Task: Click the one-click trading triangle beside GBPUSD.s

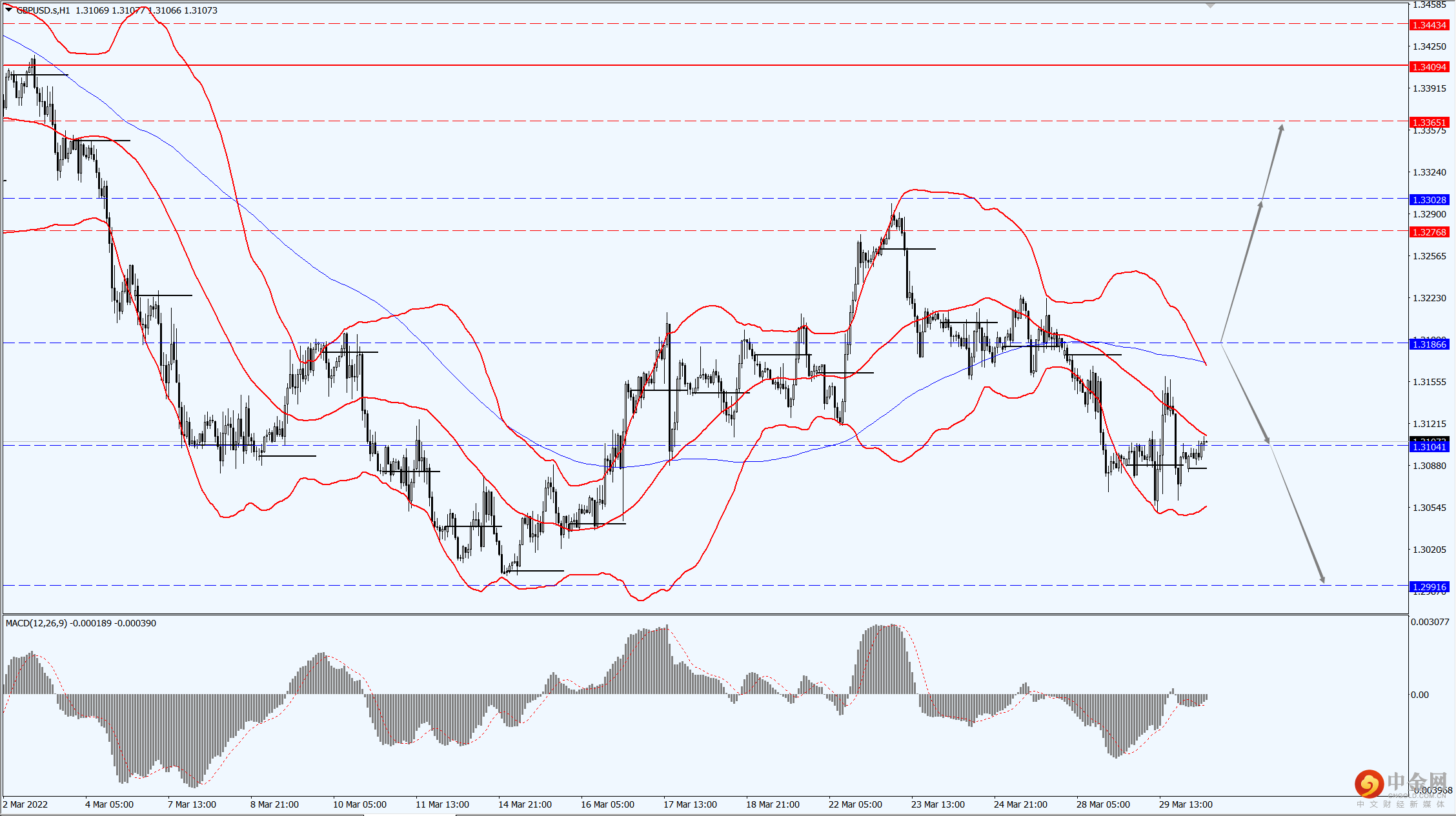Action: click(x=8, y=10)
